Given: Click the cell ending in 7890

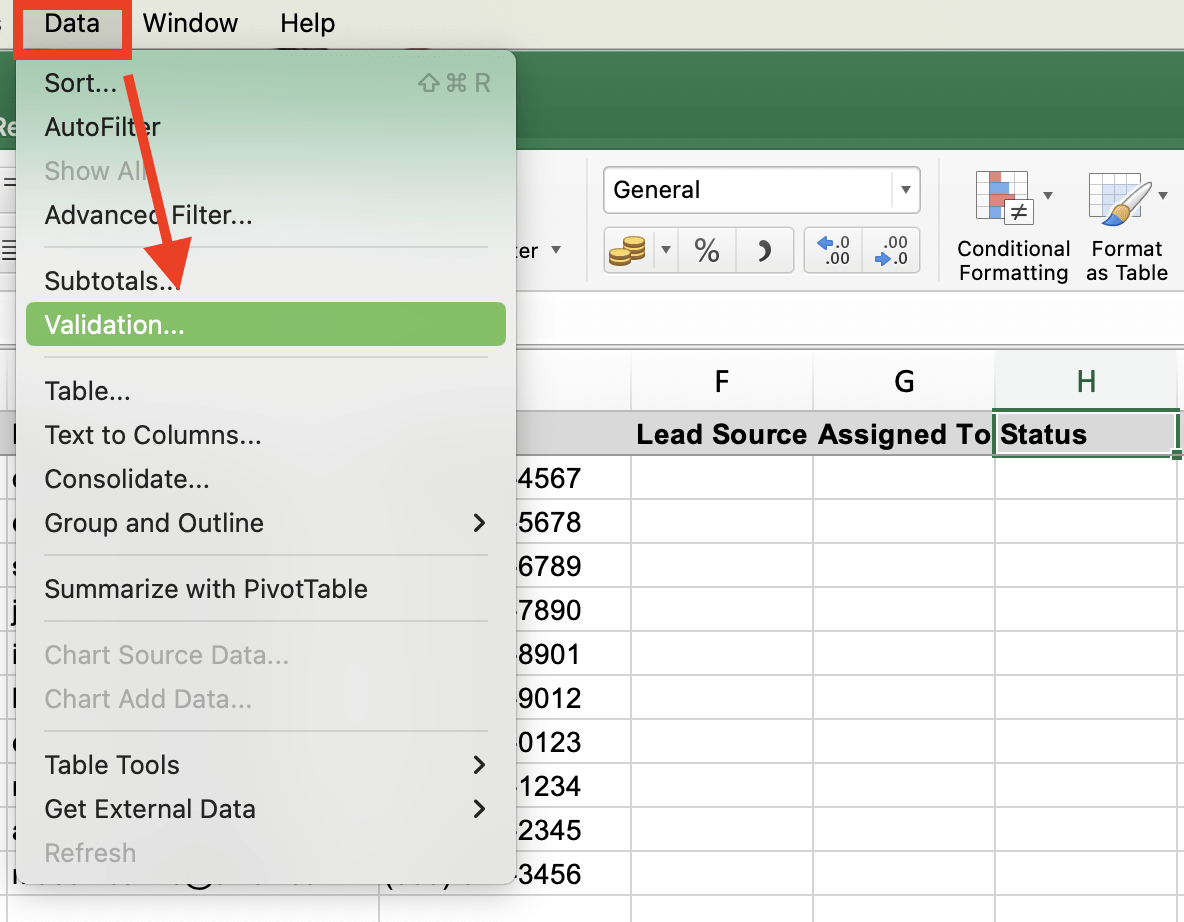Looking at the screenshot, I should [573, 610].
